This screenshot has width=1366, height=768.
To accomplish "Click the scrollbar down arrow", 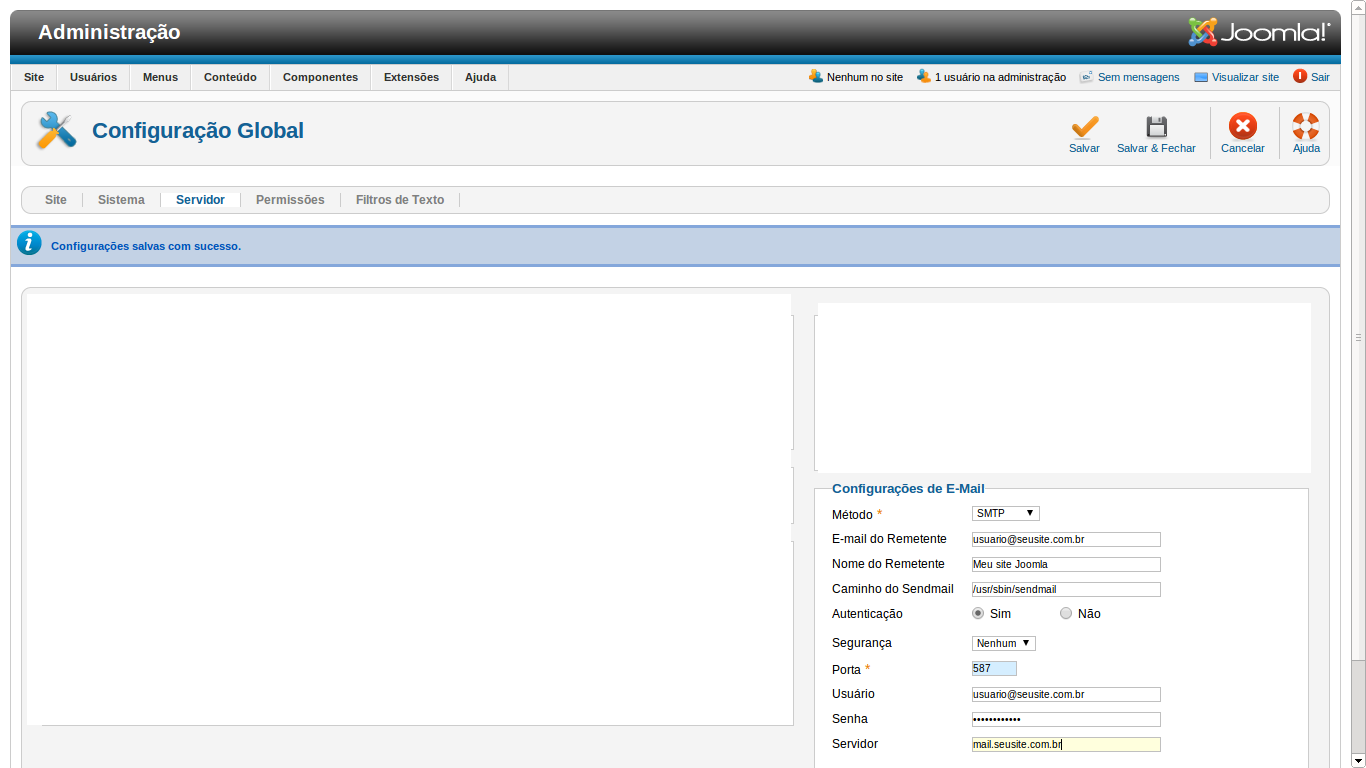I will [1358, 761].
